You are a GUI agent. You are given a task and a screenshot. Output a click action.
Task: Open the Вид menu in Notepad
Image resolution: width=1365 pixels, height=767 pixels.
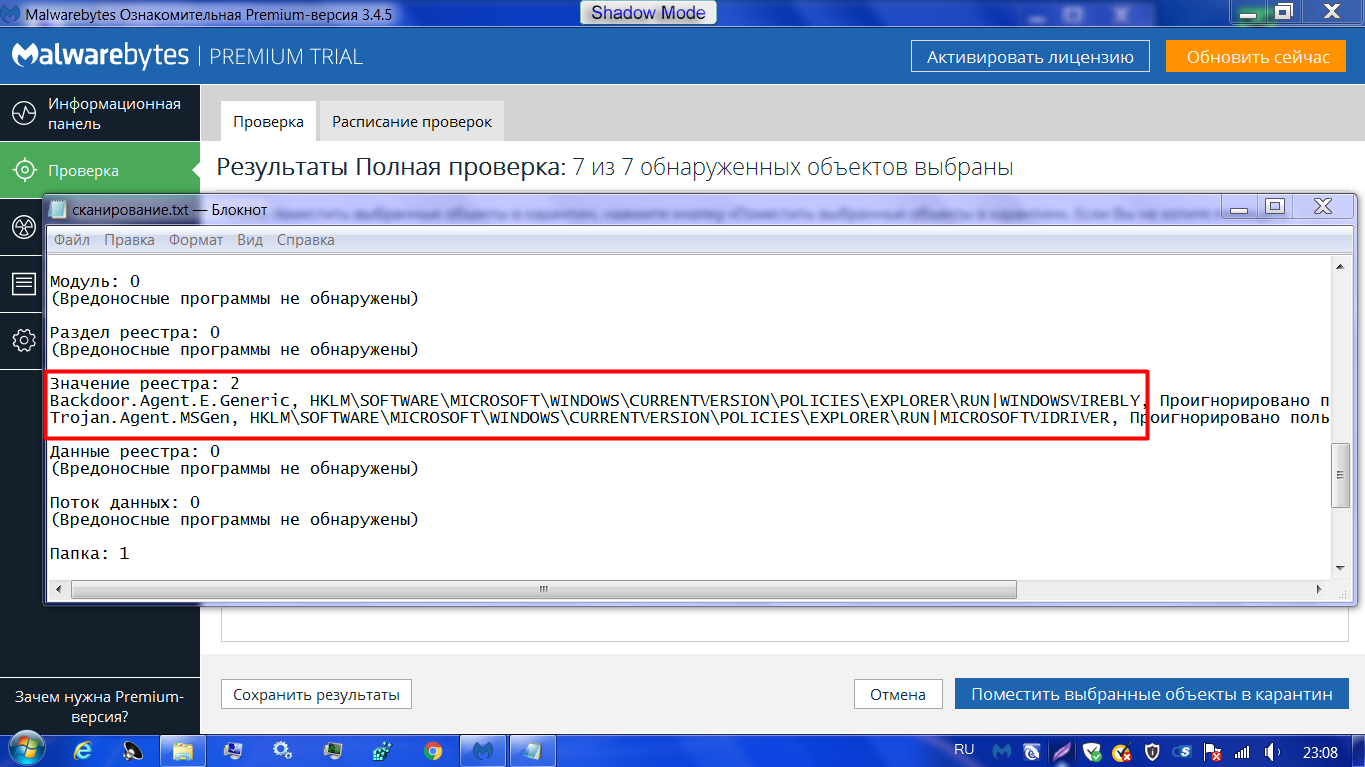250,240
